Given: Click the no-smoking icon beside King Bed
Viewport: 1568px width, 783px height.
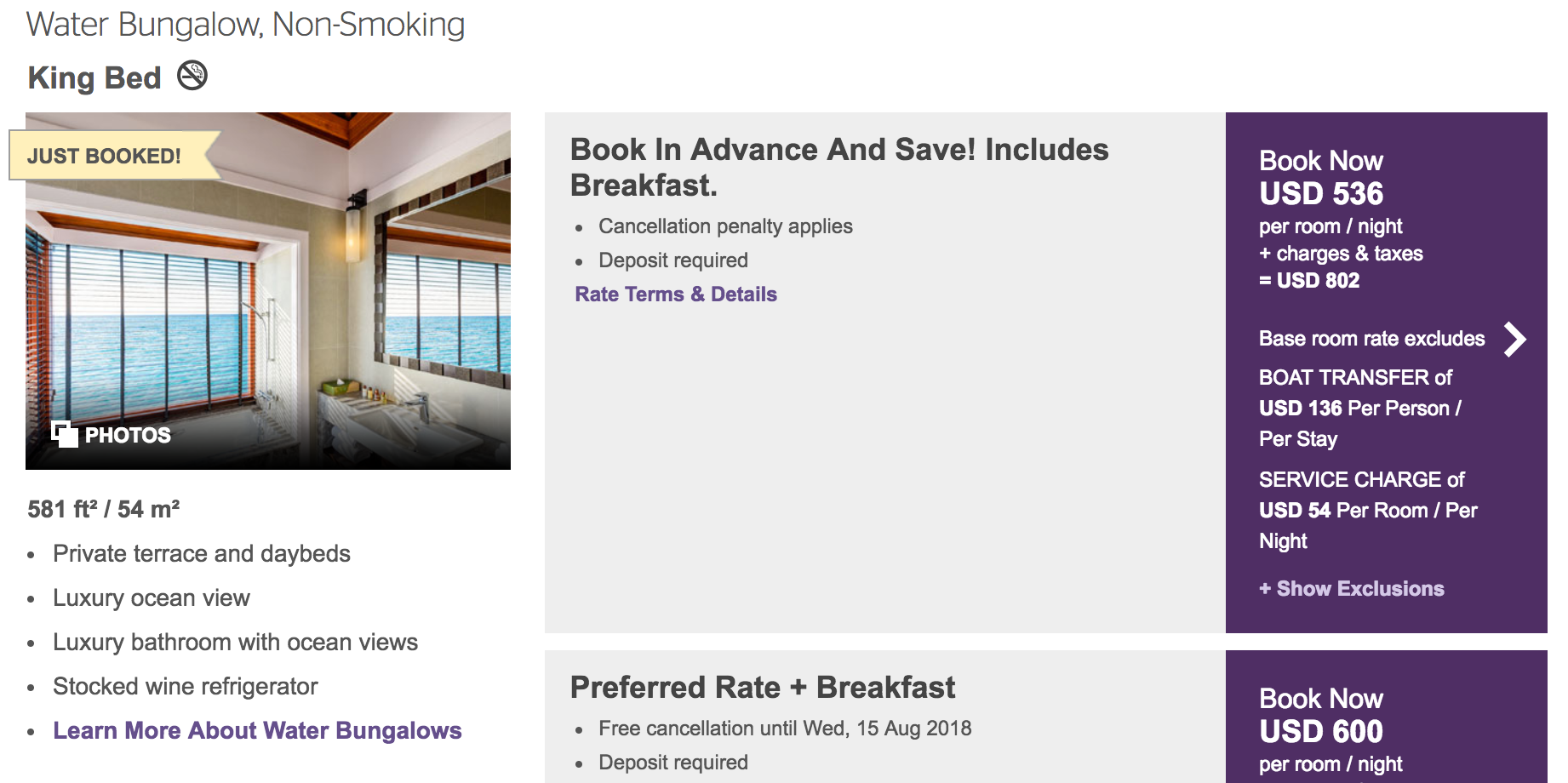Looking at the screenshot, I should click(192, 76).
